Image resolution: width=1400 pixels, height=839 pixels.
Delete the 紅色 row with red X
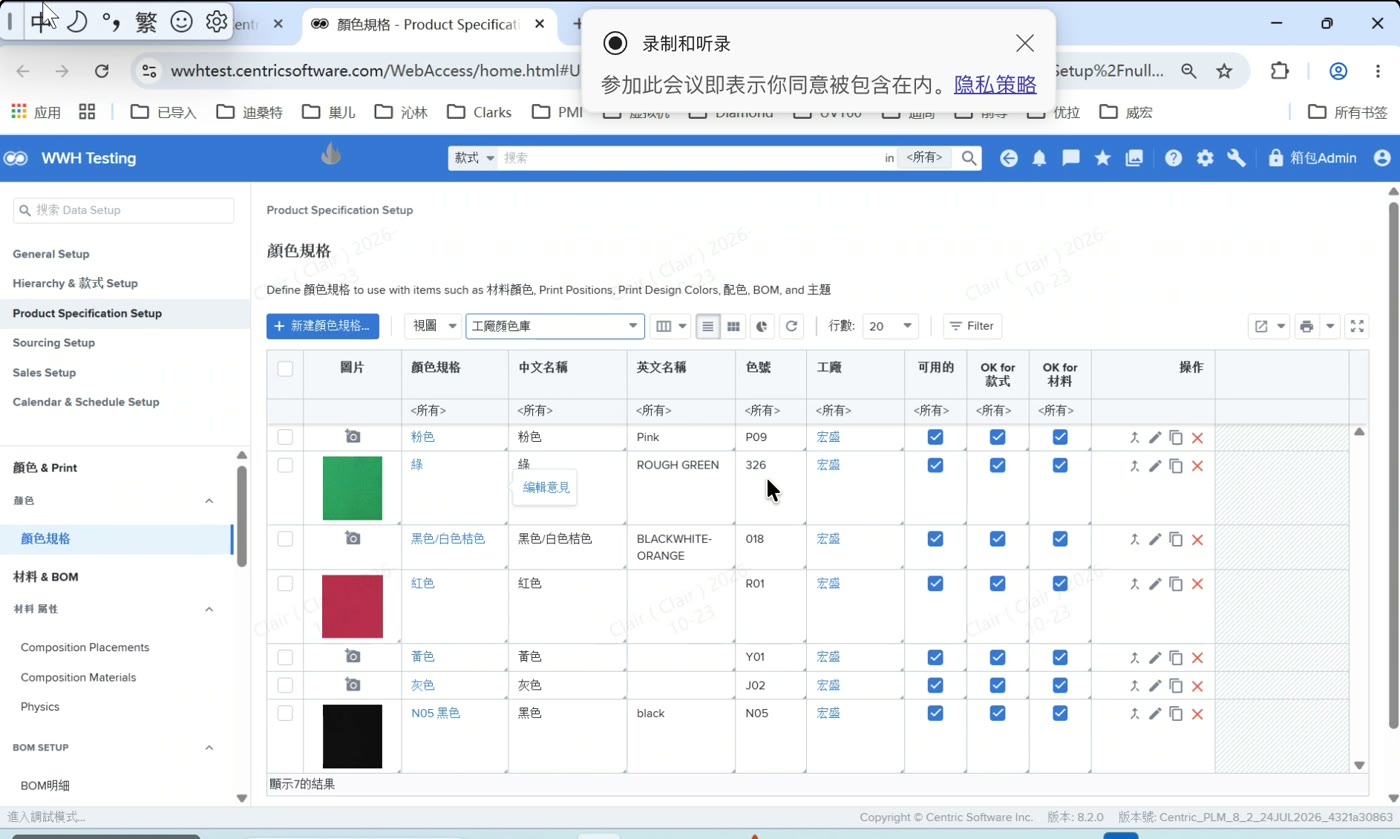pyautogui.click(x=1197, y=584)
